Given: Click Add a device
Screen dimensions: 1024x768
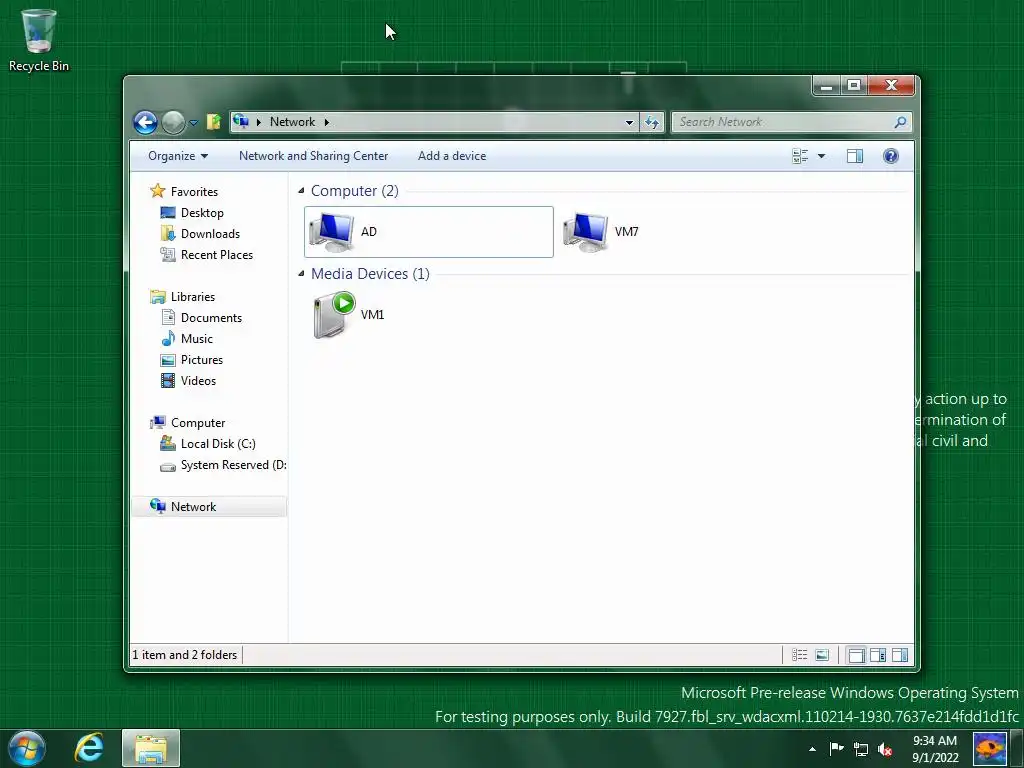Looking at the screenshot, I should click(452, 156).
